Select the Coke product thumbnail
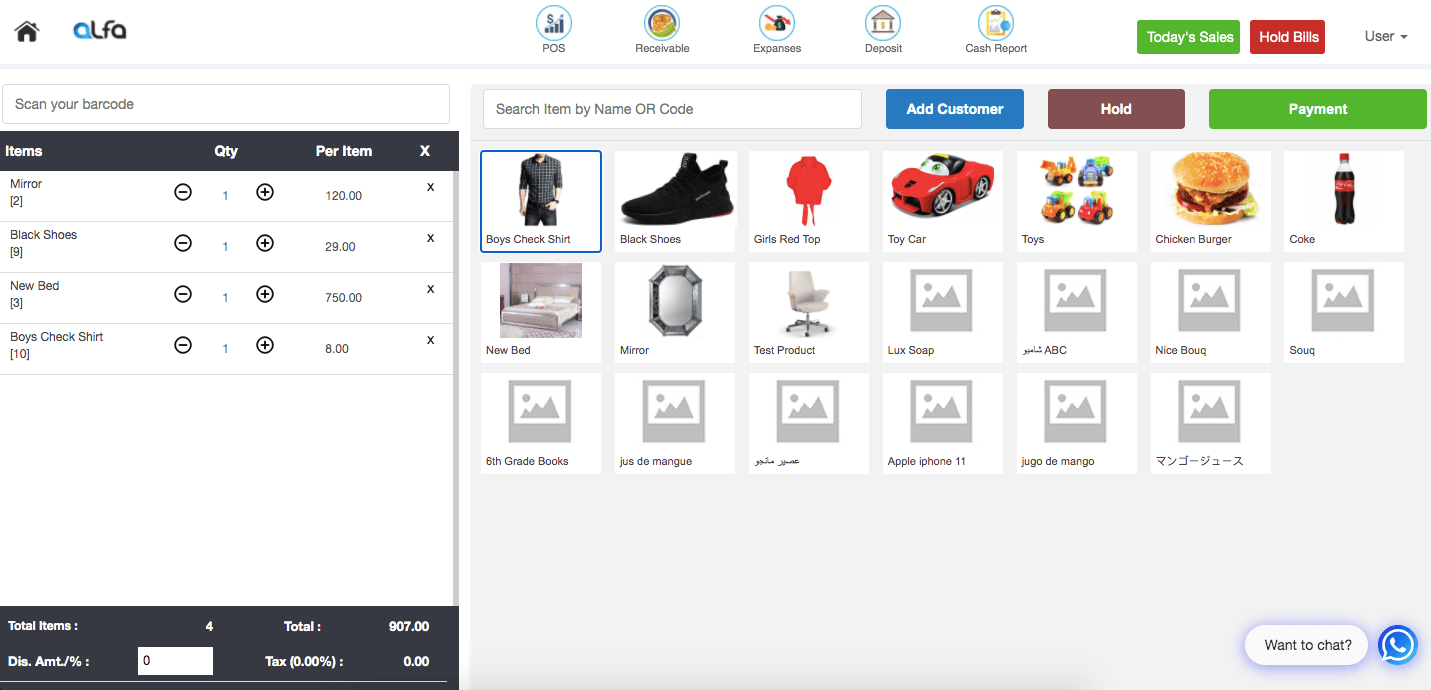This screenshot has height=690, width=1431. (1343, 200)
